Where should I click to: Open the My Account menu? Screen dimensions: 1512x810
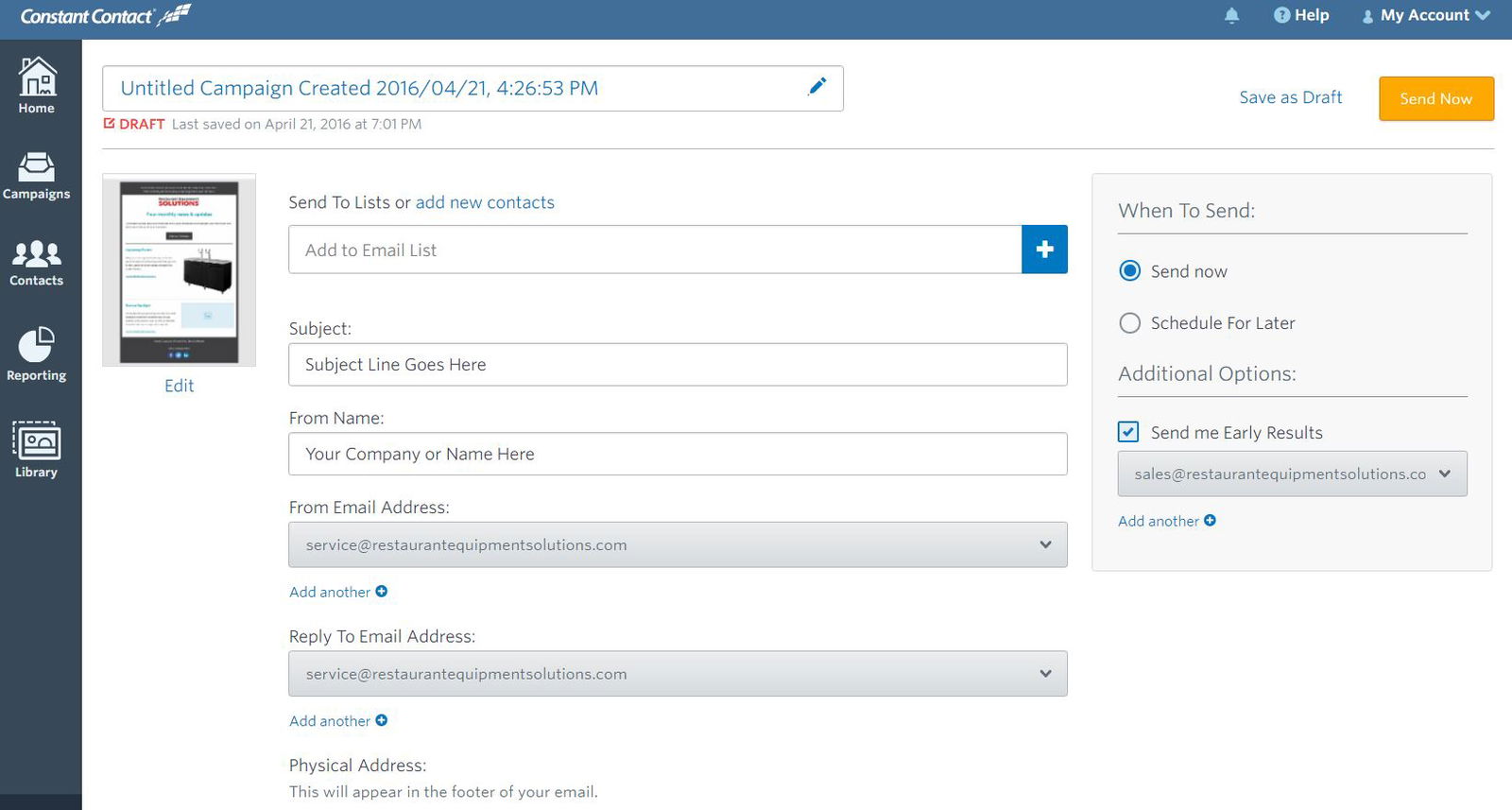(x=1426, y=16)
